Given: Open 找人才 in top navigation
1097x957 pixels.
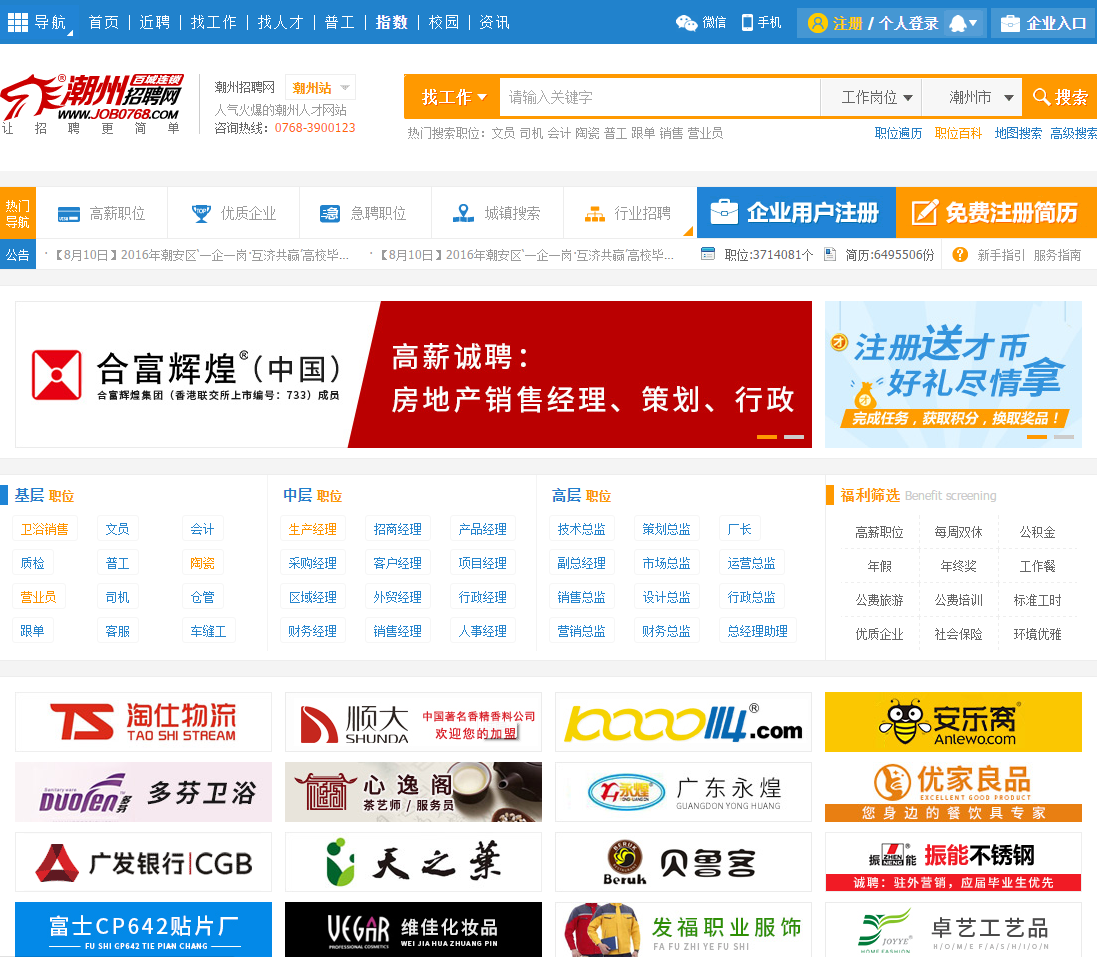Looking at the screenshot, I should click(281, 22).
